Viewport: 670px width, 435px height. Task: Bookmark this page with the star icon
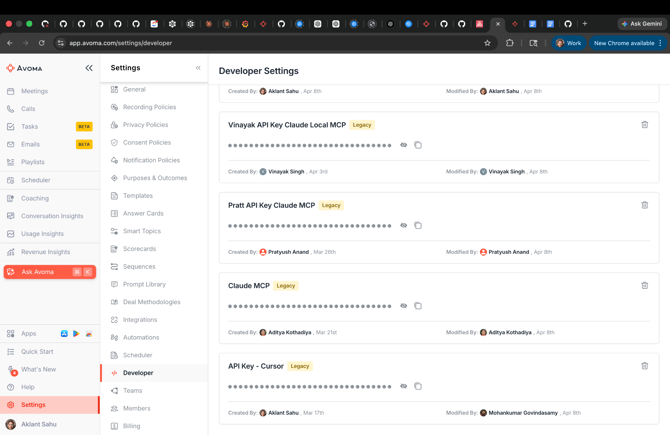click(487, 43)
